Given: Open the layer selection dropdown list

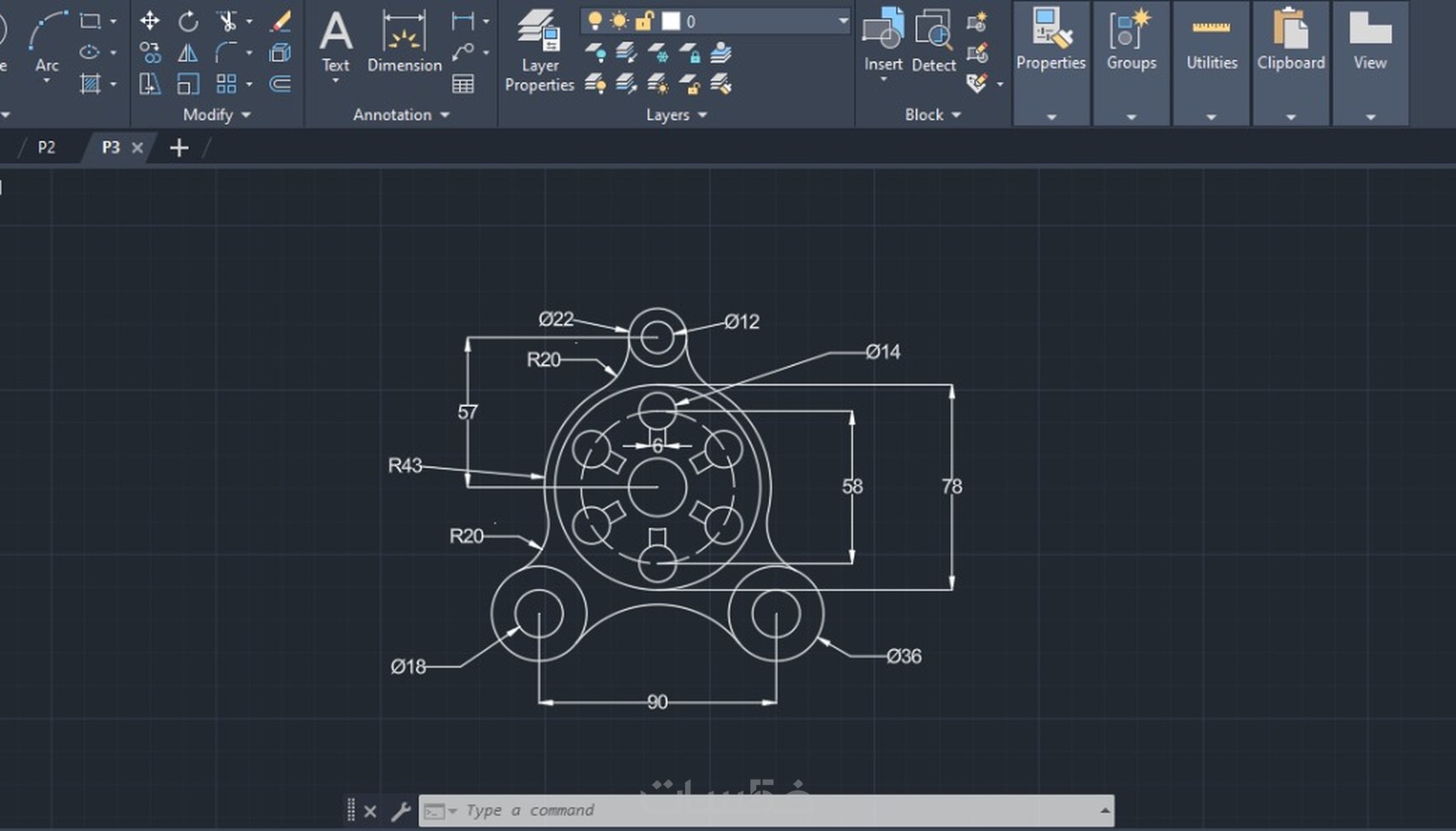Looking at the screenshot, I should (842, 21).
